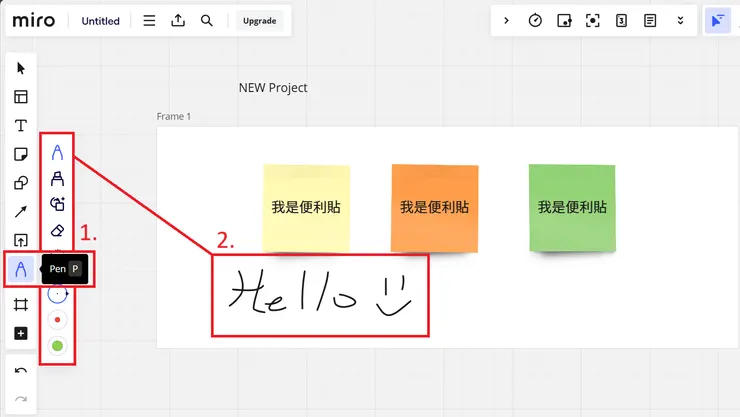740x417 pixels.
Task: Select the NEW Project text
Action: coord(273,88)
